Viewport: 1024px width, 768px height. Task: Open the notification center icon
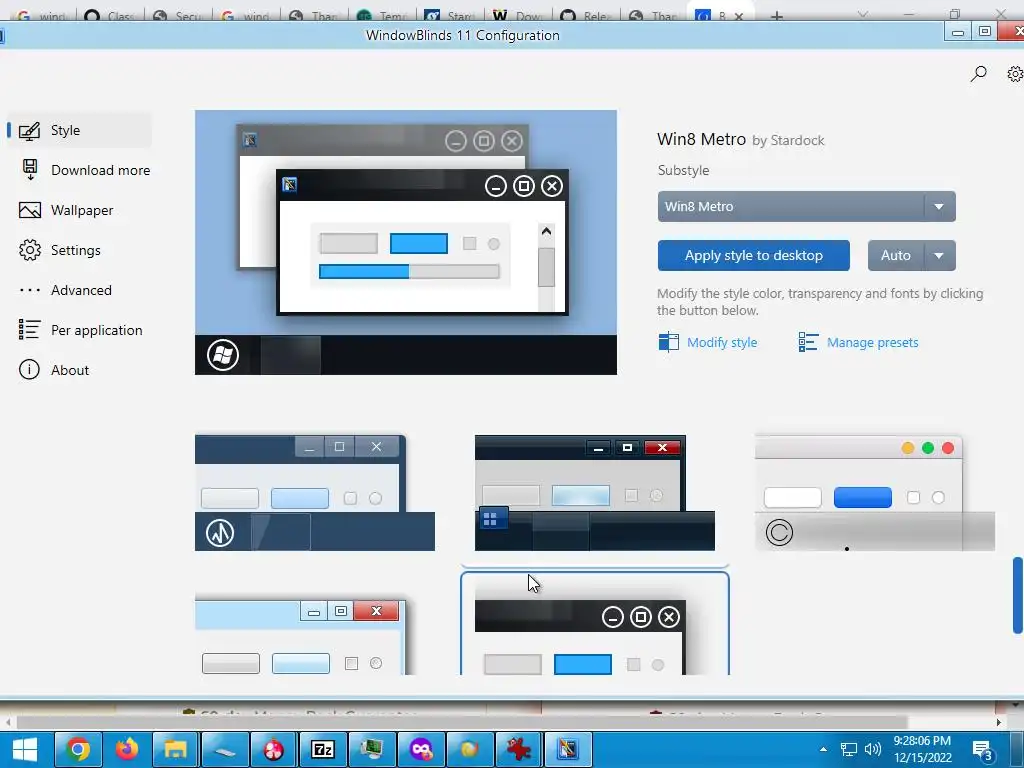983,750
